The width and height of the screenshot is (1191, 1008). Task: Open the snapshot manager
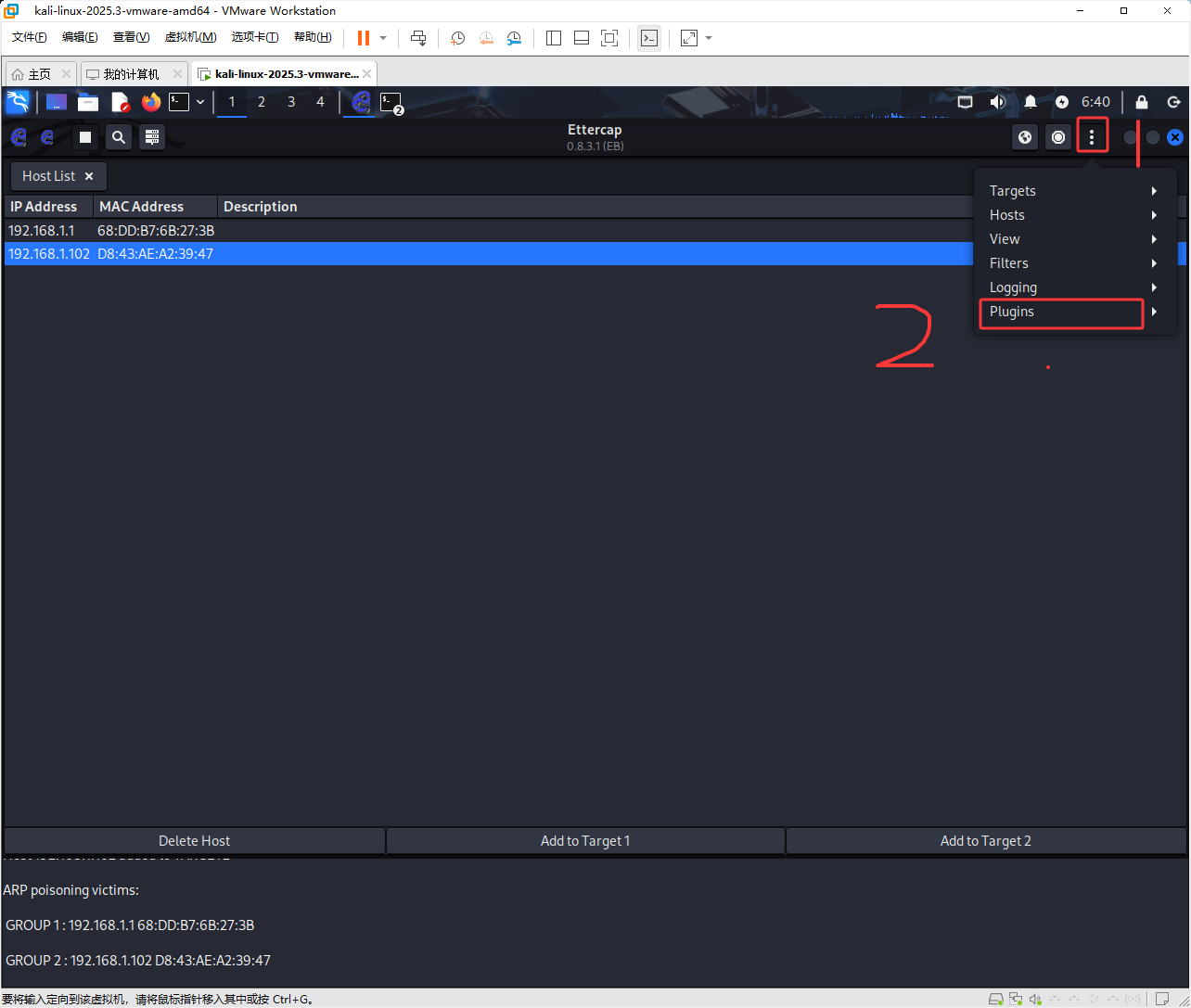point(514,38)
